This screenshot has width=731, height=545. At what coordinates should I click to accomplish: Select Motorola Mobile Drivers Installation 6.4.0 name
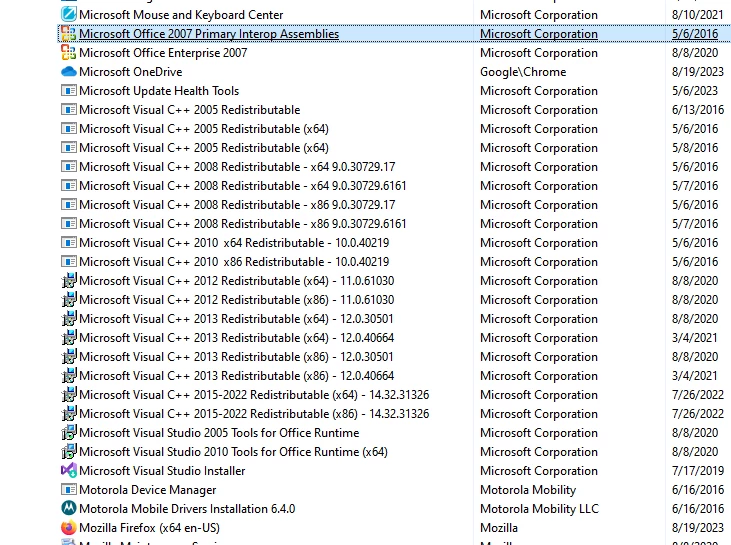point(187,509)
